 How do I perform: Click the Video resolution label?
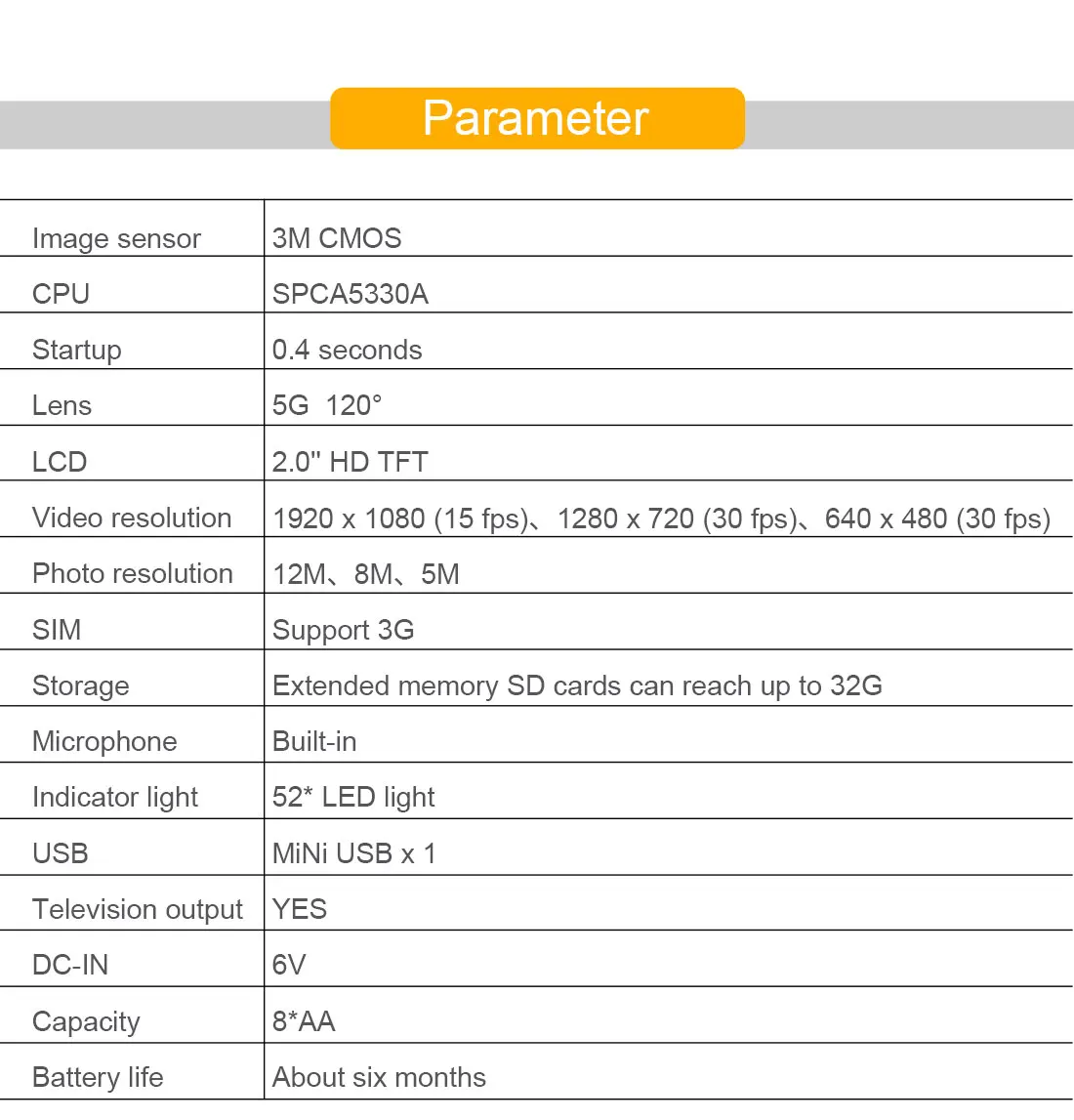click(x=132, y=518)
